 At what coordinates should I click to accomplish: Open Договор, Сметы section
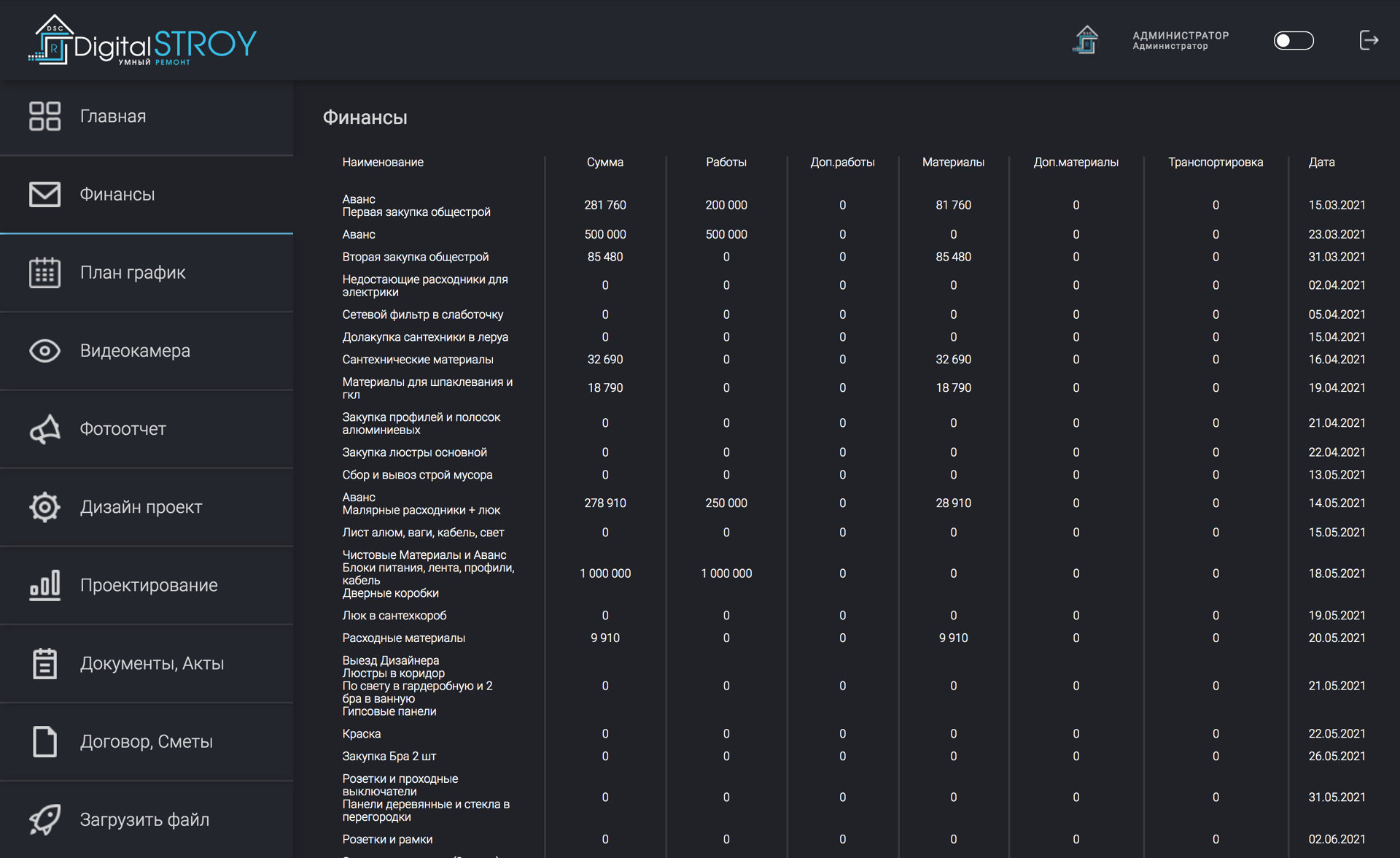147,741
